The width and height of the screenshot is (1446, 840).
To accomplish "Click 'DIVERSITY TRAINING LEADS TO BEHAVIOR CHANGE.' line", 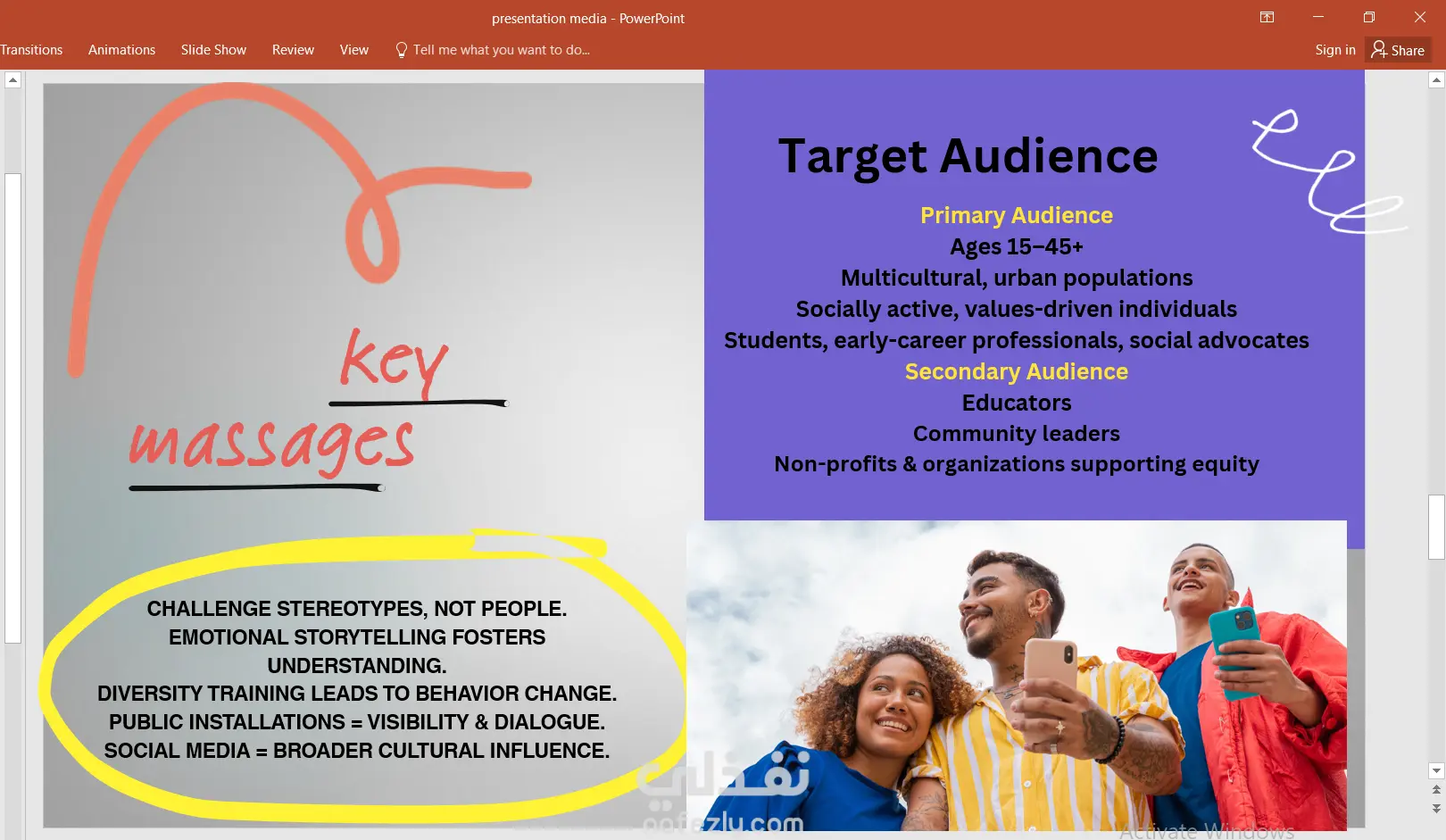I will click(357, 694).
